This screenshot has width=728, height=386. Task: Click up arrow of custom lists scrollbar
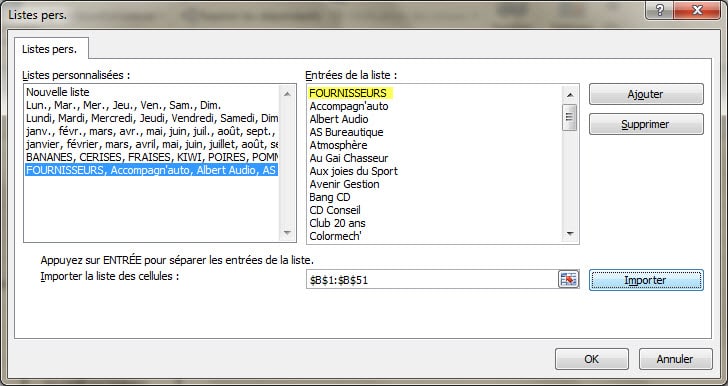[x=287, y=94]
